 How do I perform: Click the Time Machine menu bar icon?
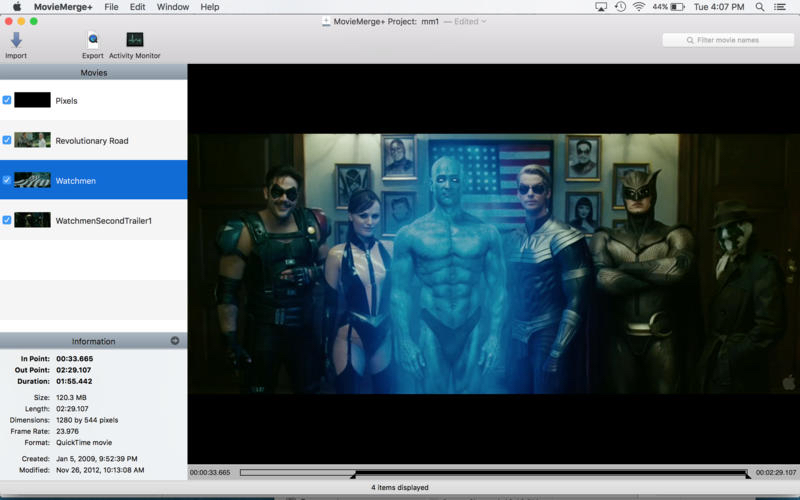[x=620, y=7]
